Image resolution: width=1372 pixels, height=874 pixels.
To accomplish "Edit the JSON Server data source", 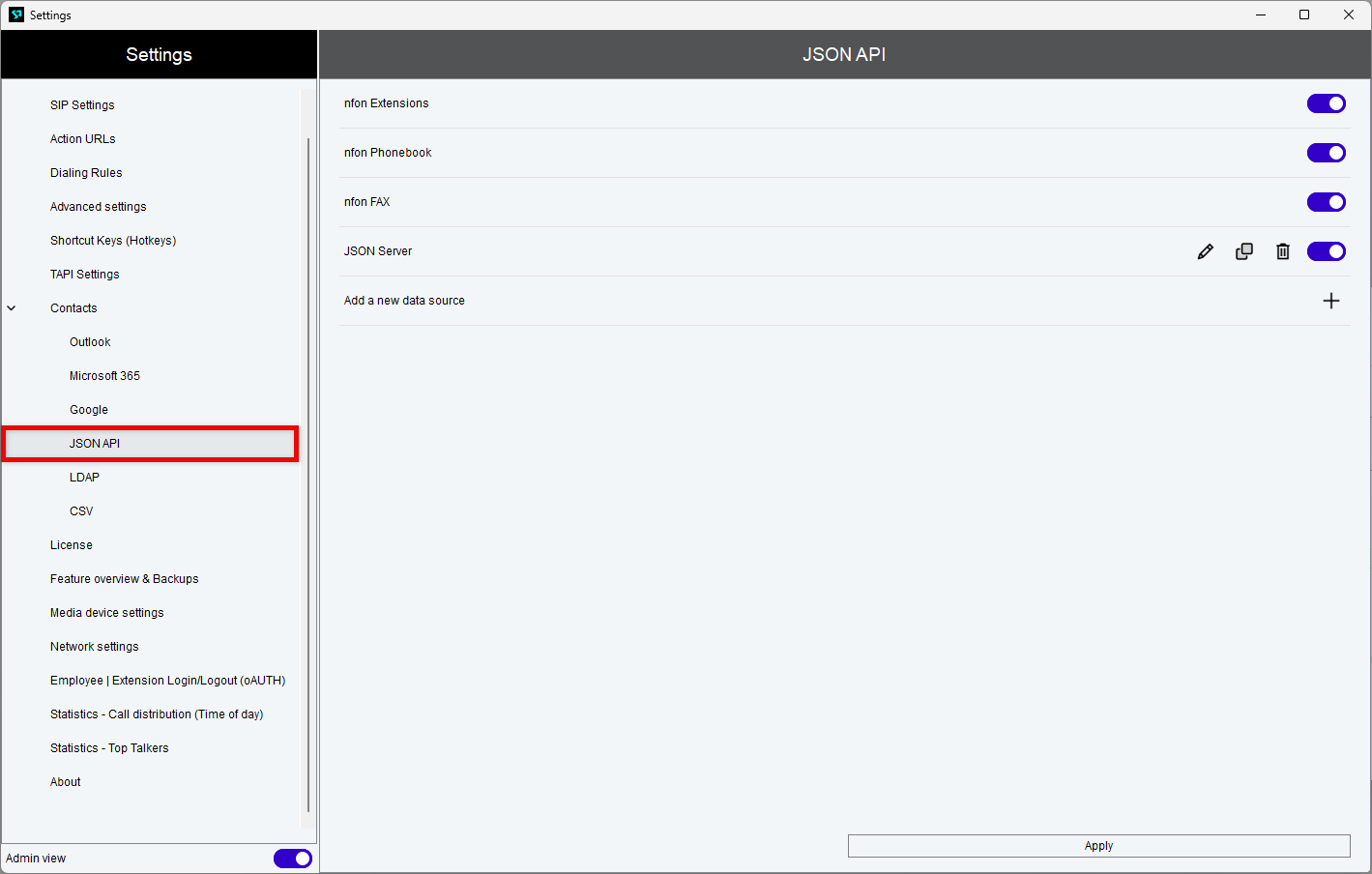I will pos(1205,251).
